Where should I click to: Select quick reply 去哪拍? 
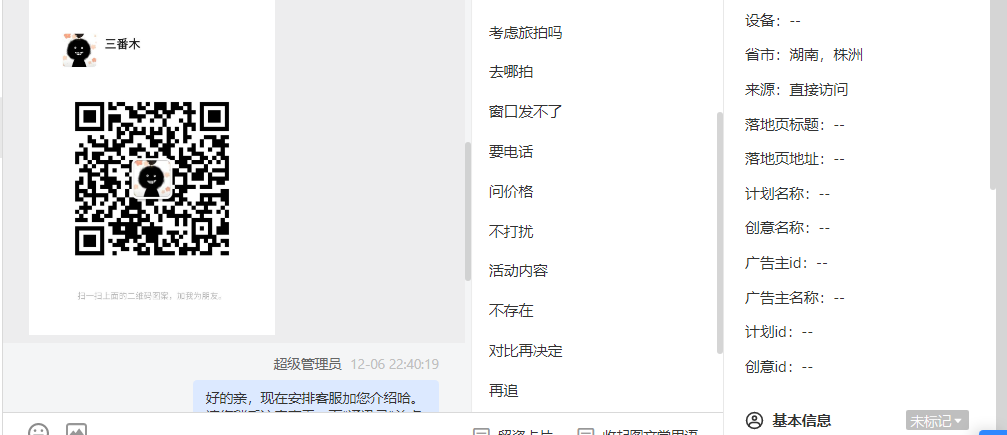pos(511,72)
